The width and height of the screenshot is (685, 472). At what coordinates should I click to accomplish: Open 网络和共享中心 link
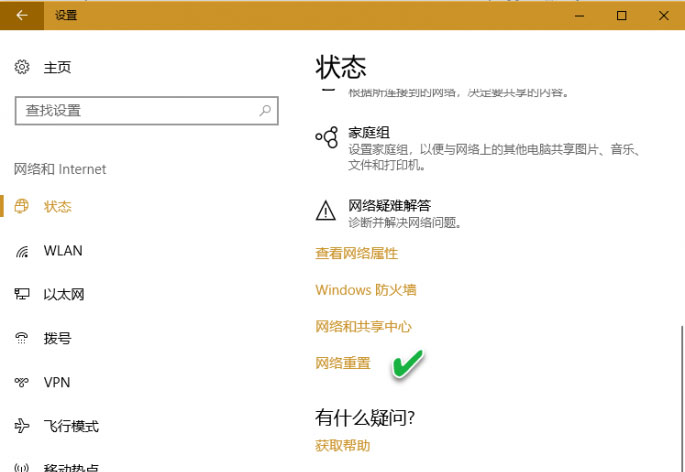[363, 326]
